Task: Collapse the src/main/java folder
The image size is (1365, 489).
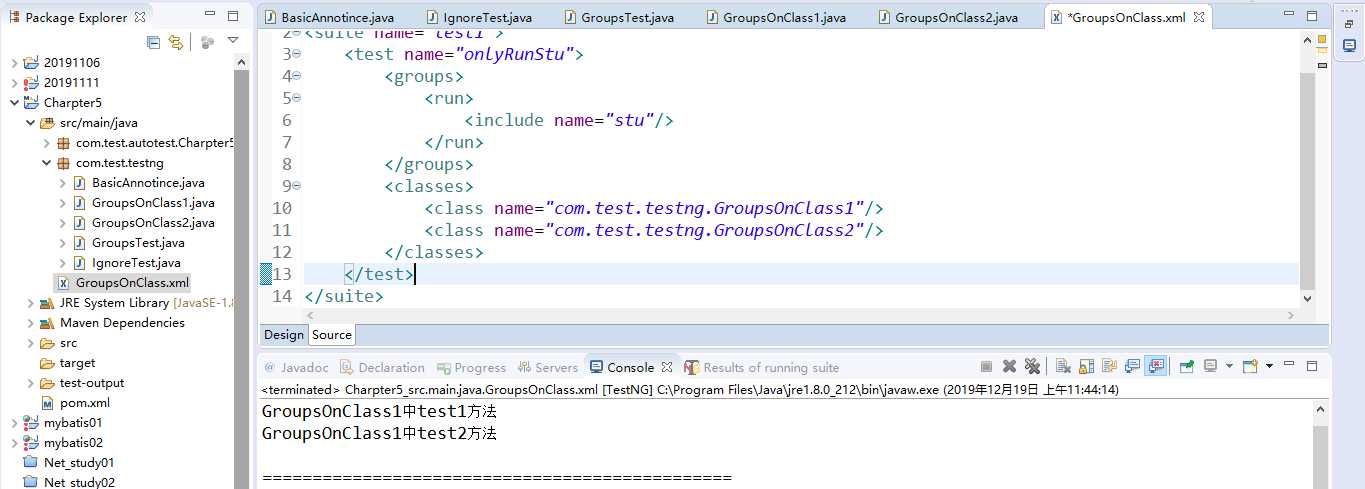Action: (x=30, y=122)
